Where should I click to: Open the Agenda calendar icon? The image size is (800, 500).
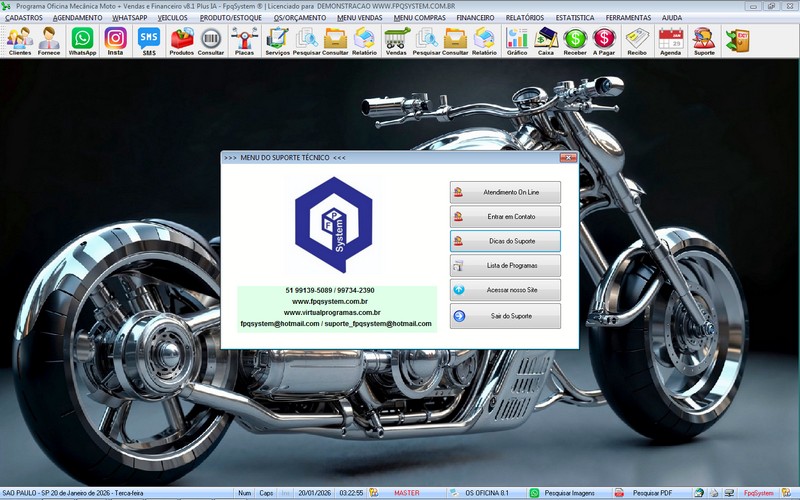(670, 41)
